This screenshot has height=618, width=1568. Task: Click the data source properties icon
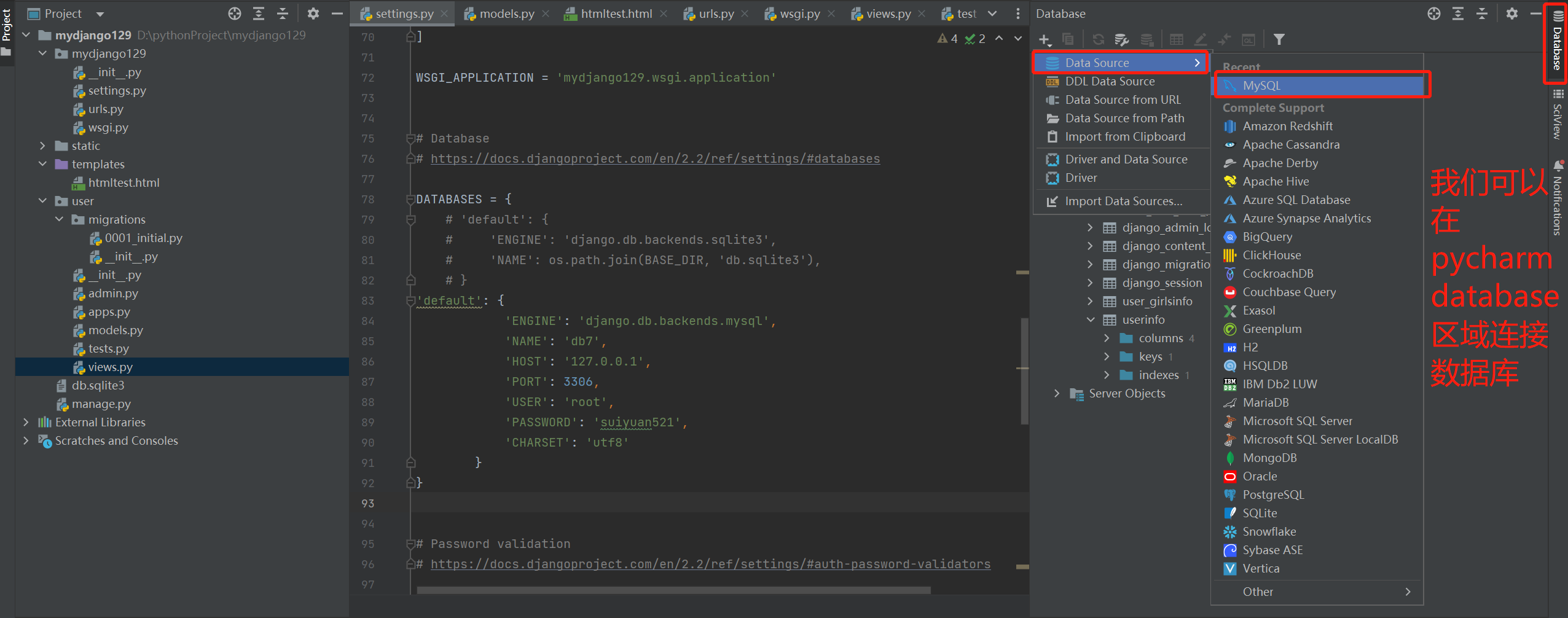(x=1122, y=39)
